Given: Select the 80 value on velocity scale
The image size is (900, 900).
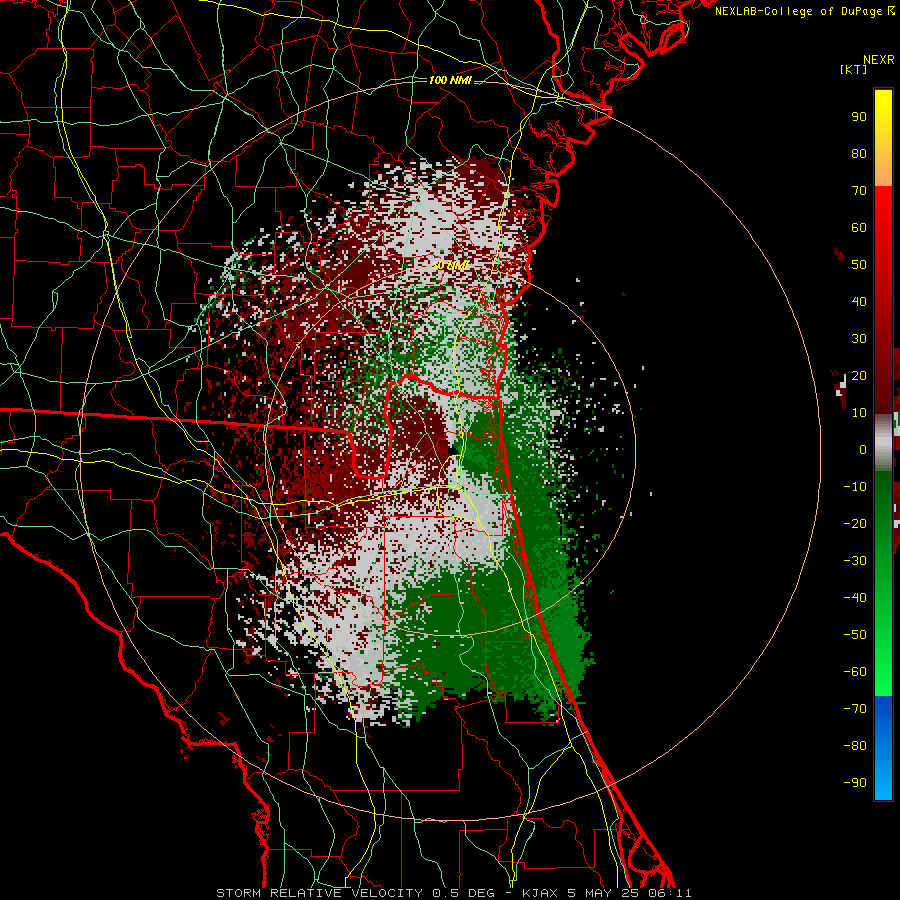Looking at the screenshot, I should pyautogui.click(x=859, y=154).
